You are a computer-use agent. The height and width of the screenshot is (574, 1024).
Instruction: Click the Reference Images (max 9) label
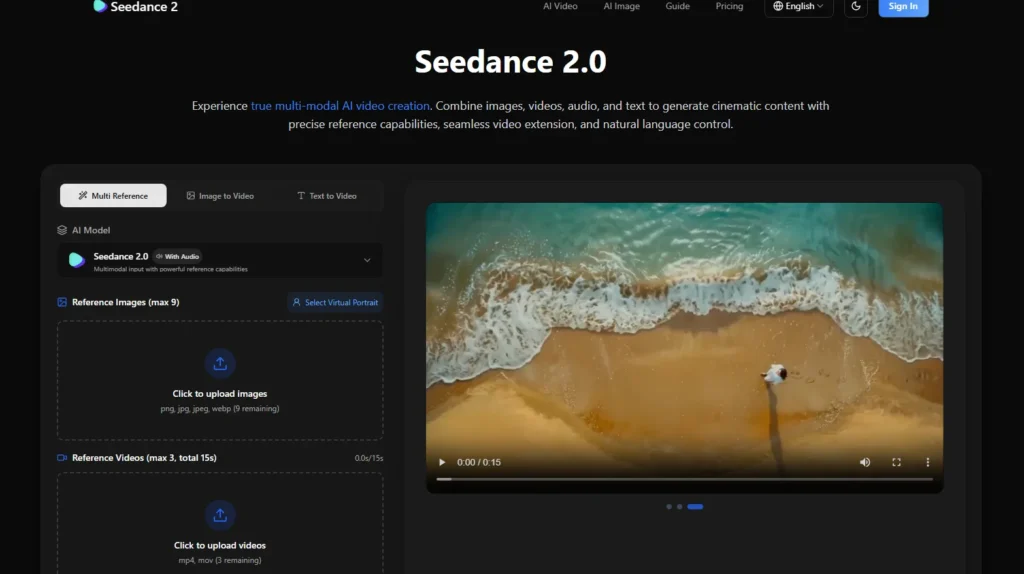click(125, 302)
